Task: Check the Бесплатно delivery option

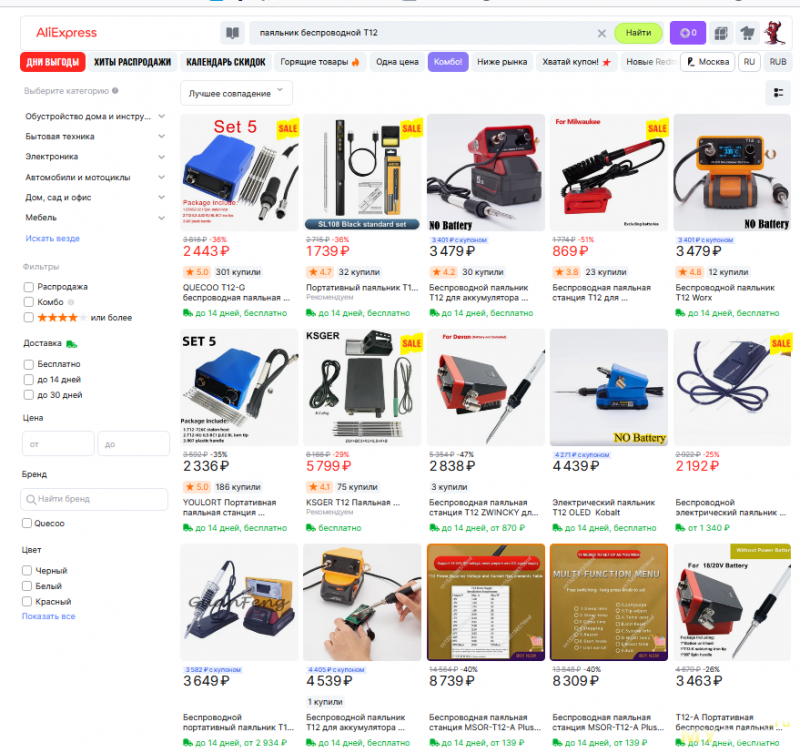Action: [29, 364]
